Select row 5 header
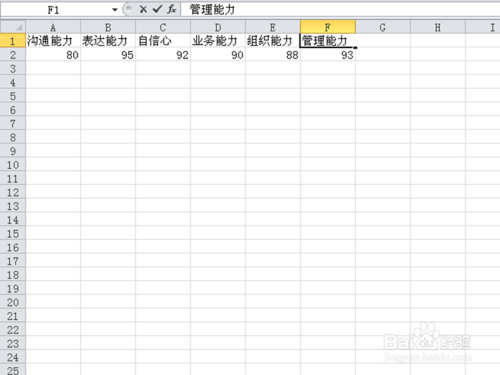This screenshot has width=500, height=375. point(13,96)
